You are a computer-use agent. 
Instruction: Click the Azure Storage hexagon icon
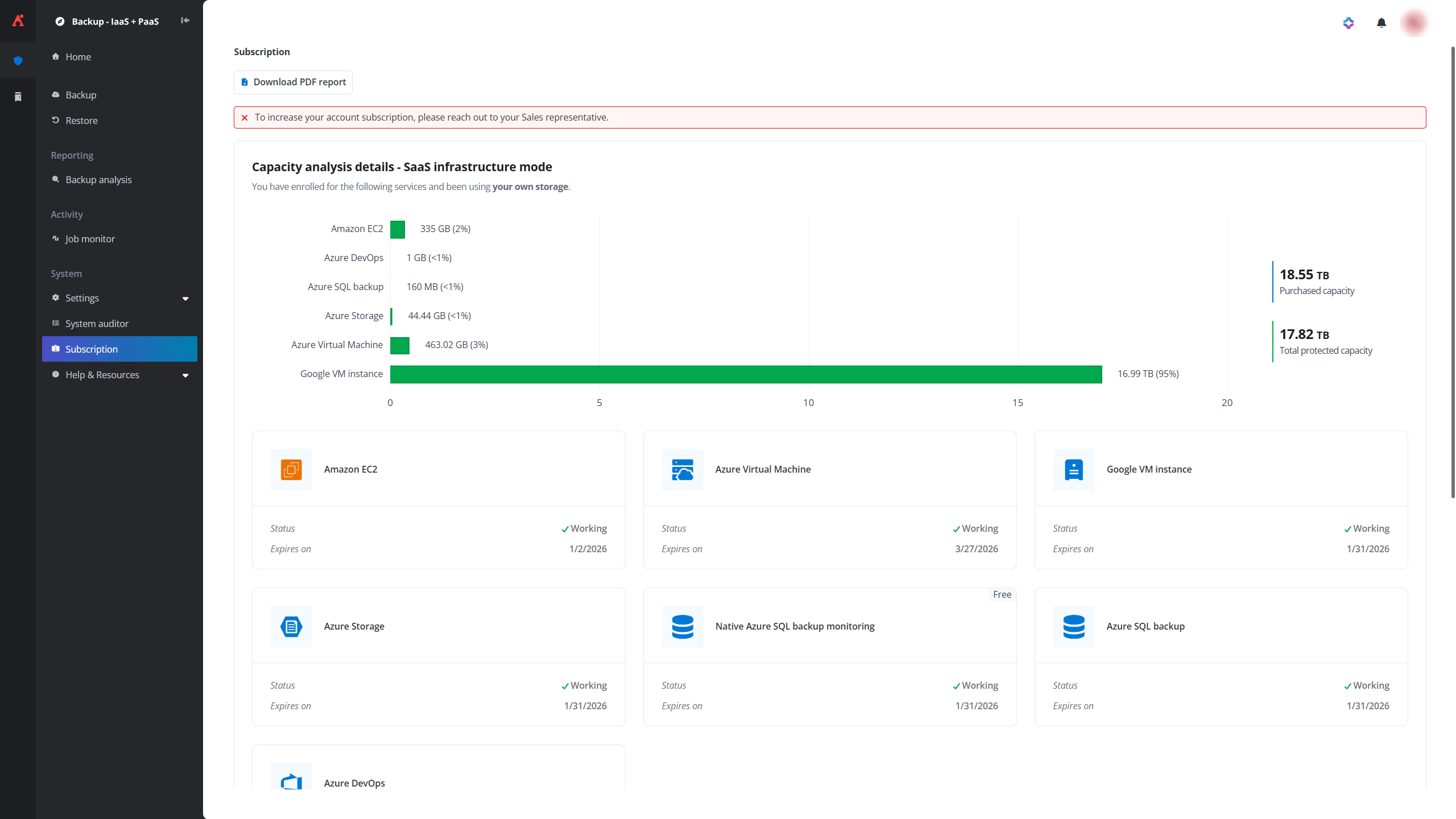click(291, 627)
